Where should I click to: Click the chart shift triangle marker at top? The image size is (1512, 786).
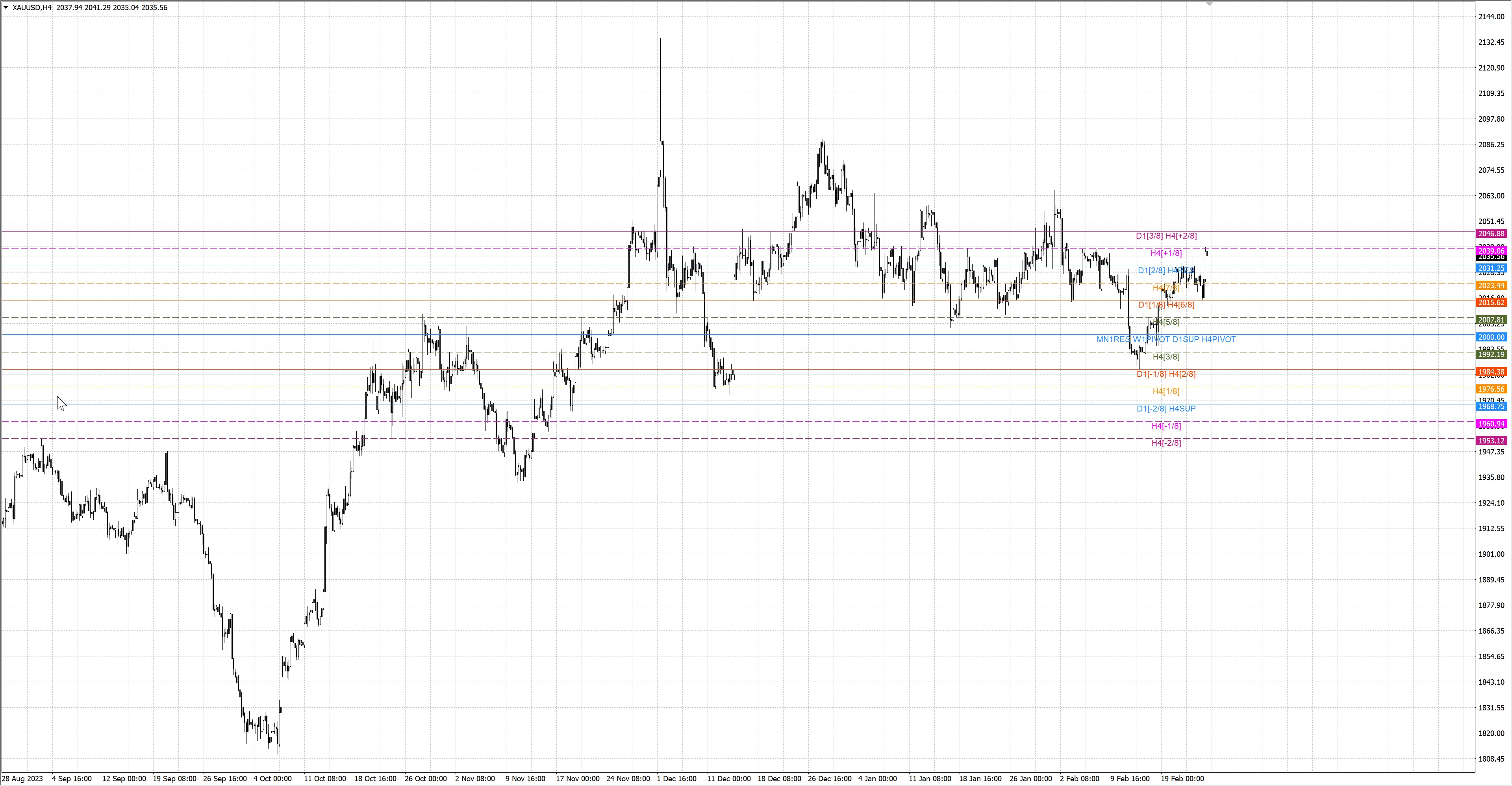[x=1209, y=4]
